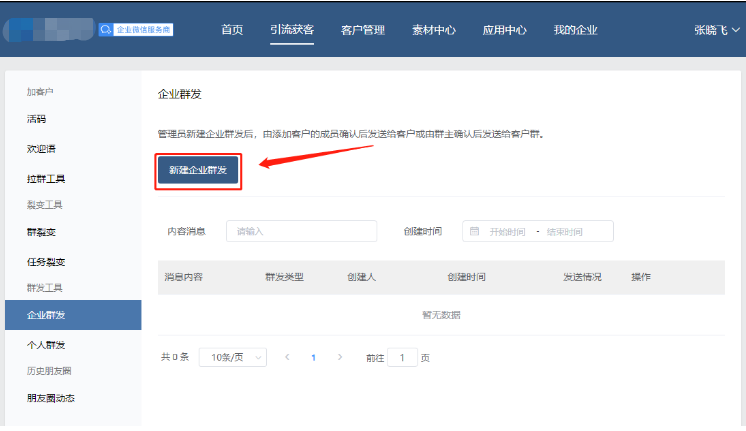Open the 首页 navigation tab
The height and width of the screenshot is (431, 746).
click(232, 30)
